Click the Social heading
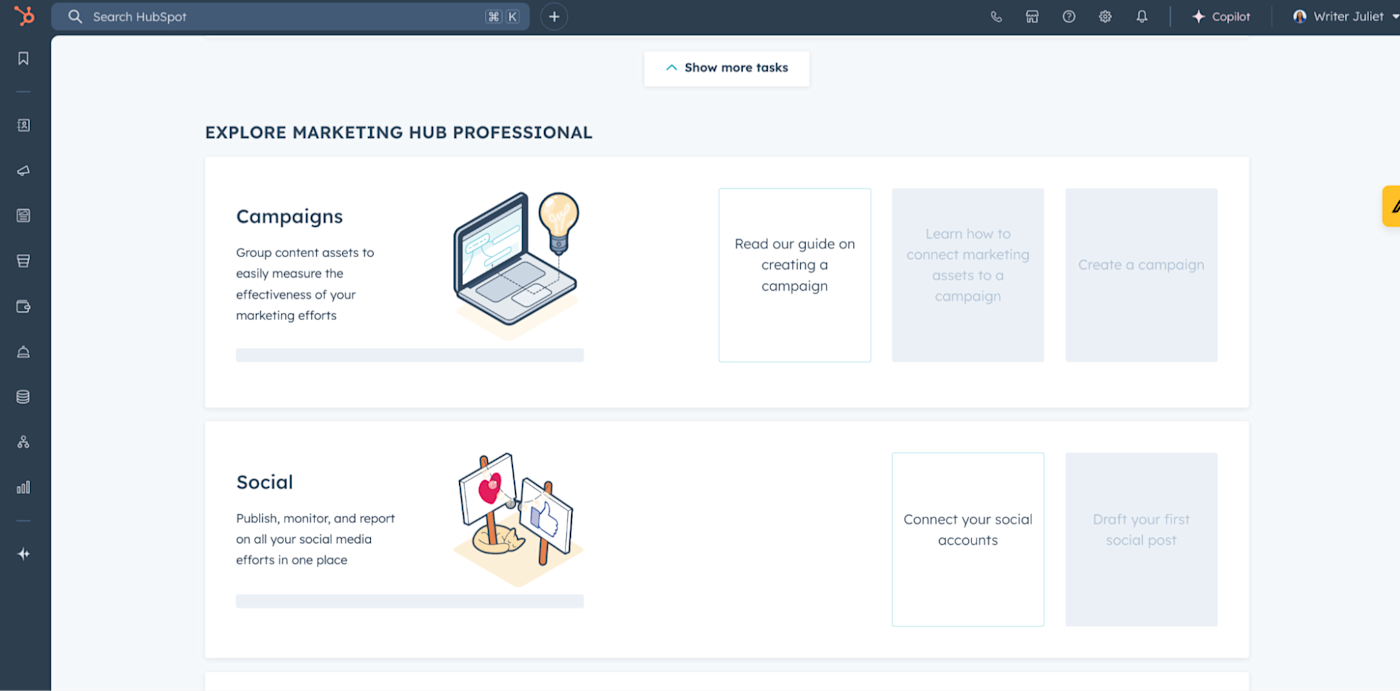Image resolution: width=1400 pixels, height=691 pixels. [x=265, y=482]
